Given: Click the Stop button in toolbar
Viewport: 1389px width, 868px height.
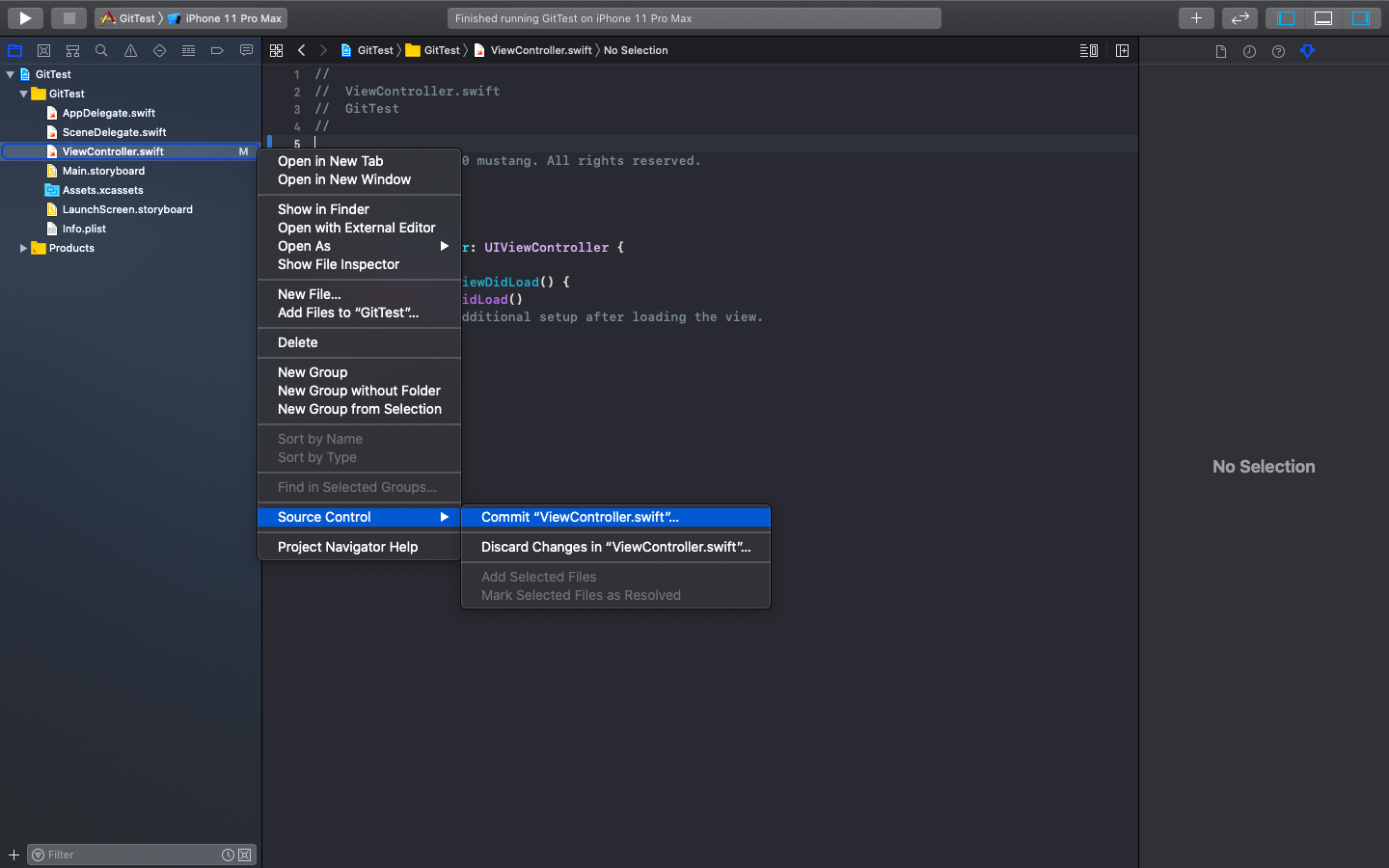Looking at the screenshot, I should click(x=69, y=17).
